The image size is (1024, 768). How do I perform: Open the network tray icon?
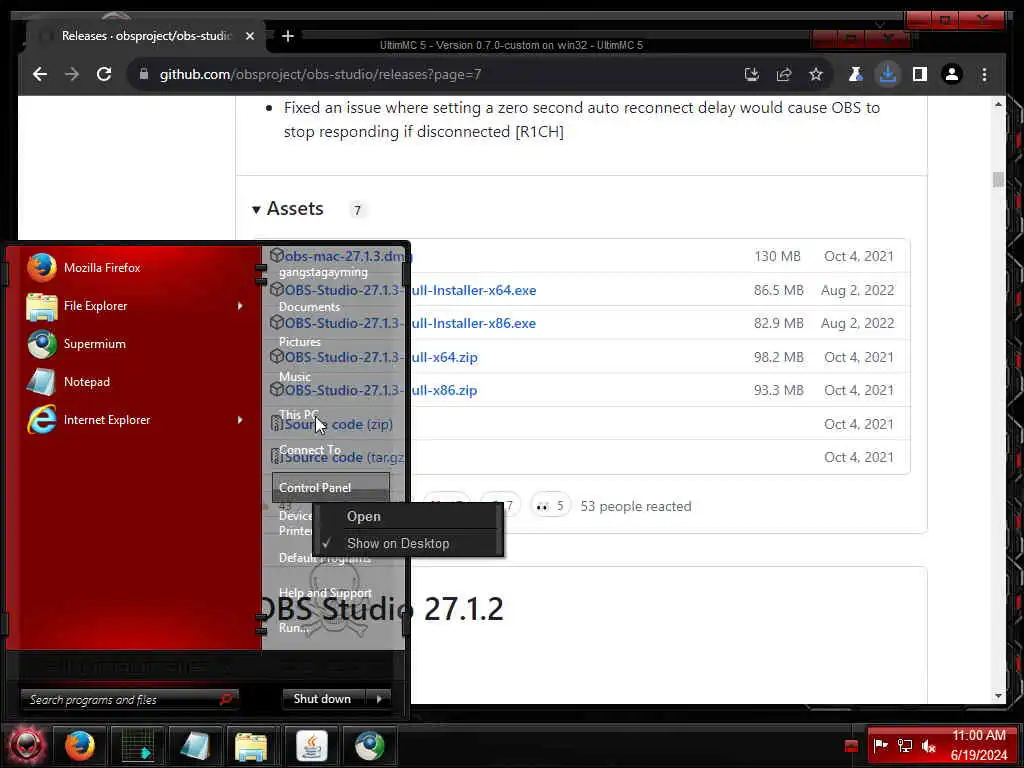pyautogui.click(x=904, y=745)
